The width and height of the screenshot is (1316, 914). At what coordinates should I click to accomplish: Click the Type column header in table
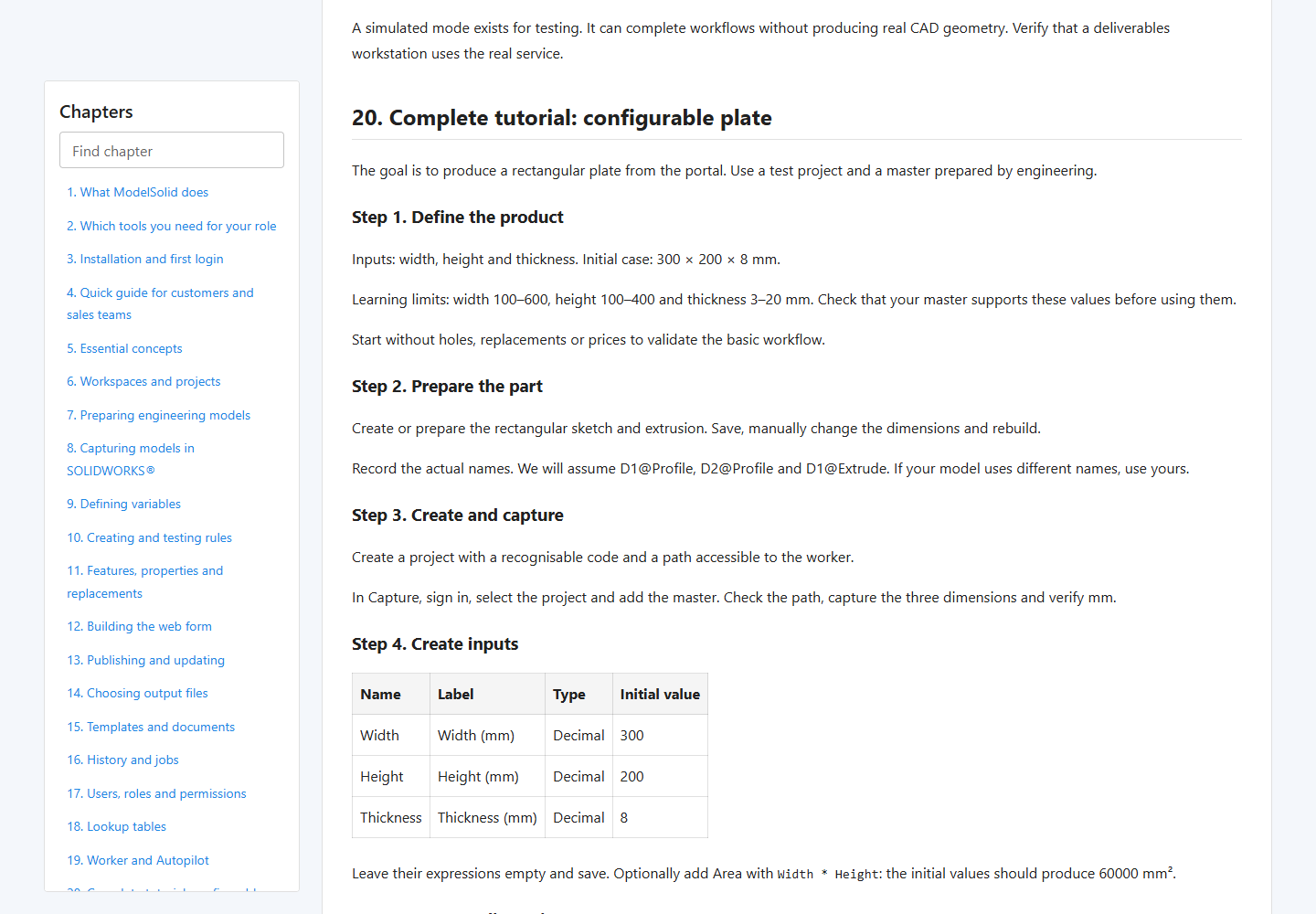pos(578,694)
